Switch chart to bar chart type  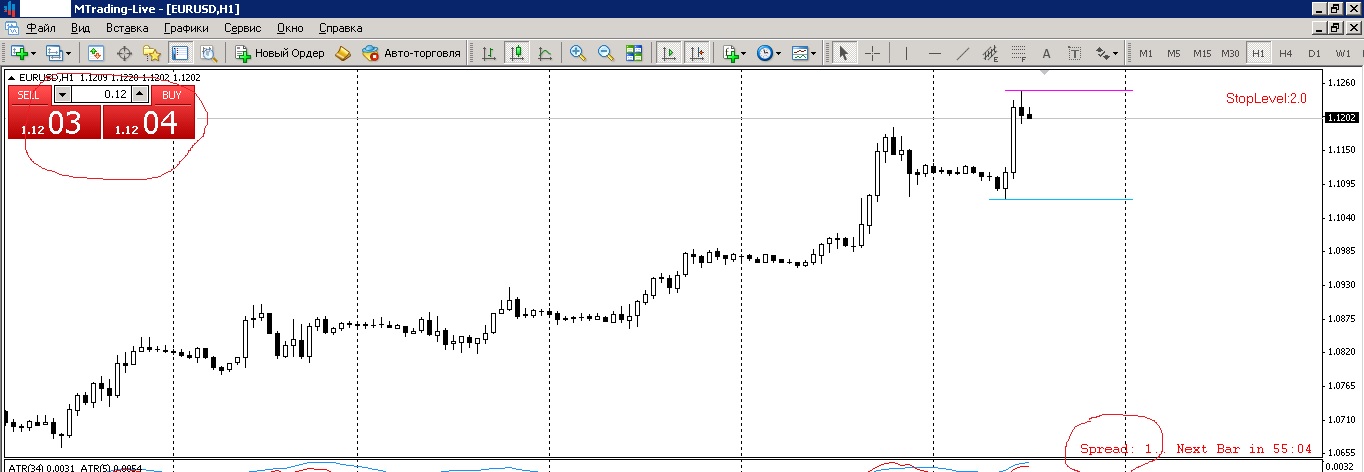tap(489, 53)
